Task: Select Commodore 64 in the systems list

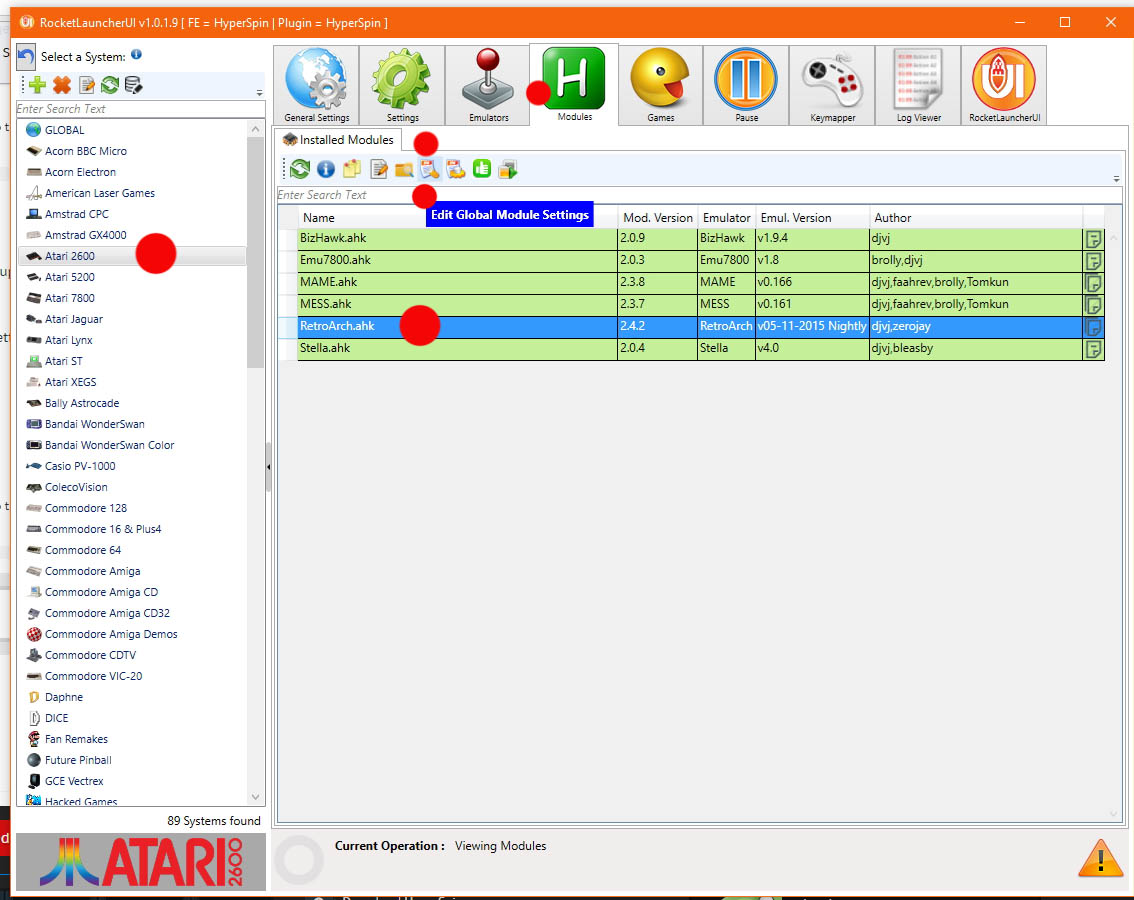Action: pos(83,550)
